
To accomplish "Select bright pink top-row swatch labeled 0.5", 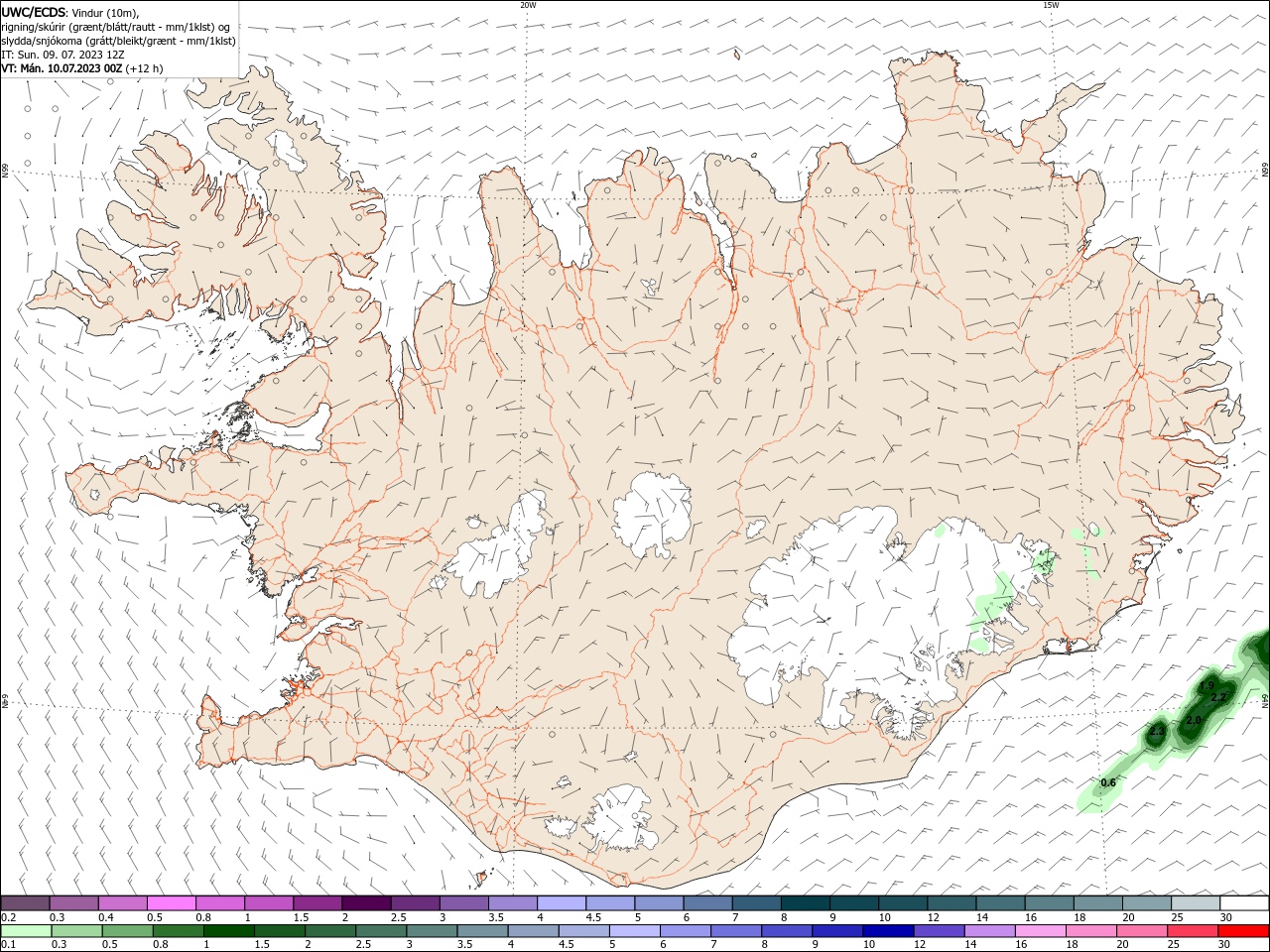I will tap(172, 903).
